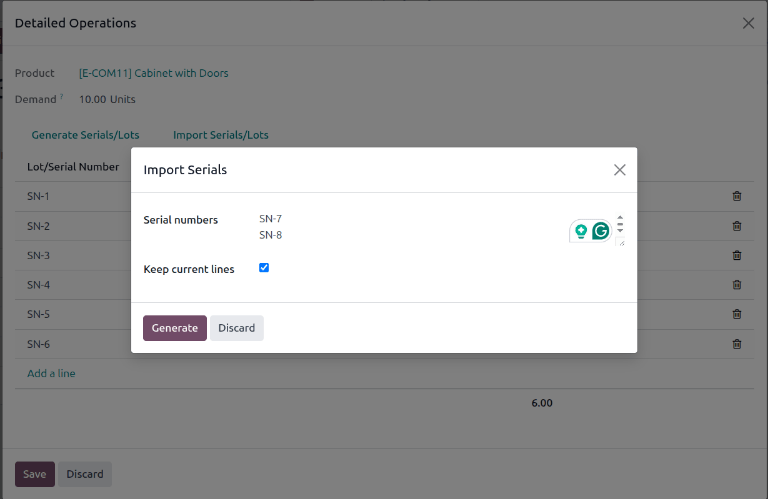Screen dimensions: 768x499
Task: Open the Grammarly G icon in textarea
Action: (x=600, y=231)
